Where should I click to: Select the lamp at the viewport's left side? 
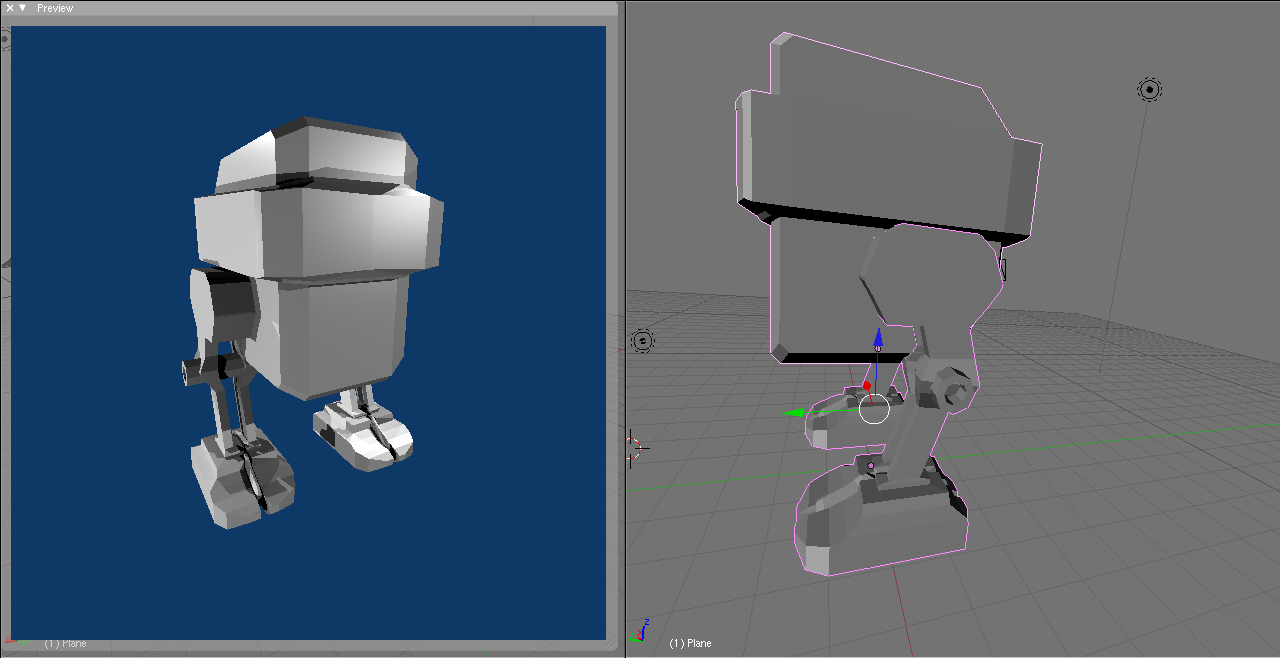click(642, 341)
